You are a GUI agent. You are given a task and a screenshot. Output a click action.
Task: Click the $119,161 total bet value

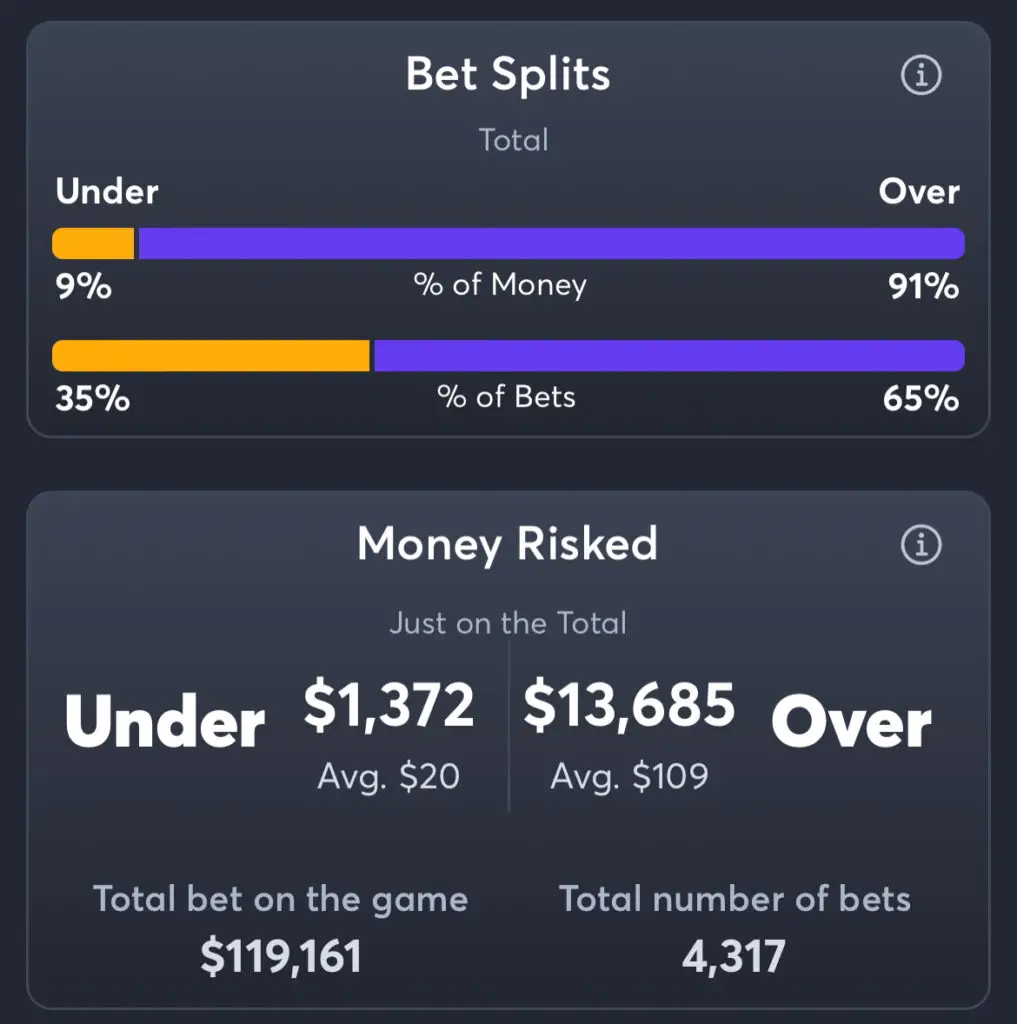(x=281, y=957)
